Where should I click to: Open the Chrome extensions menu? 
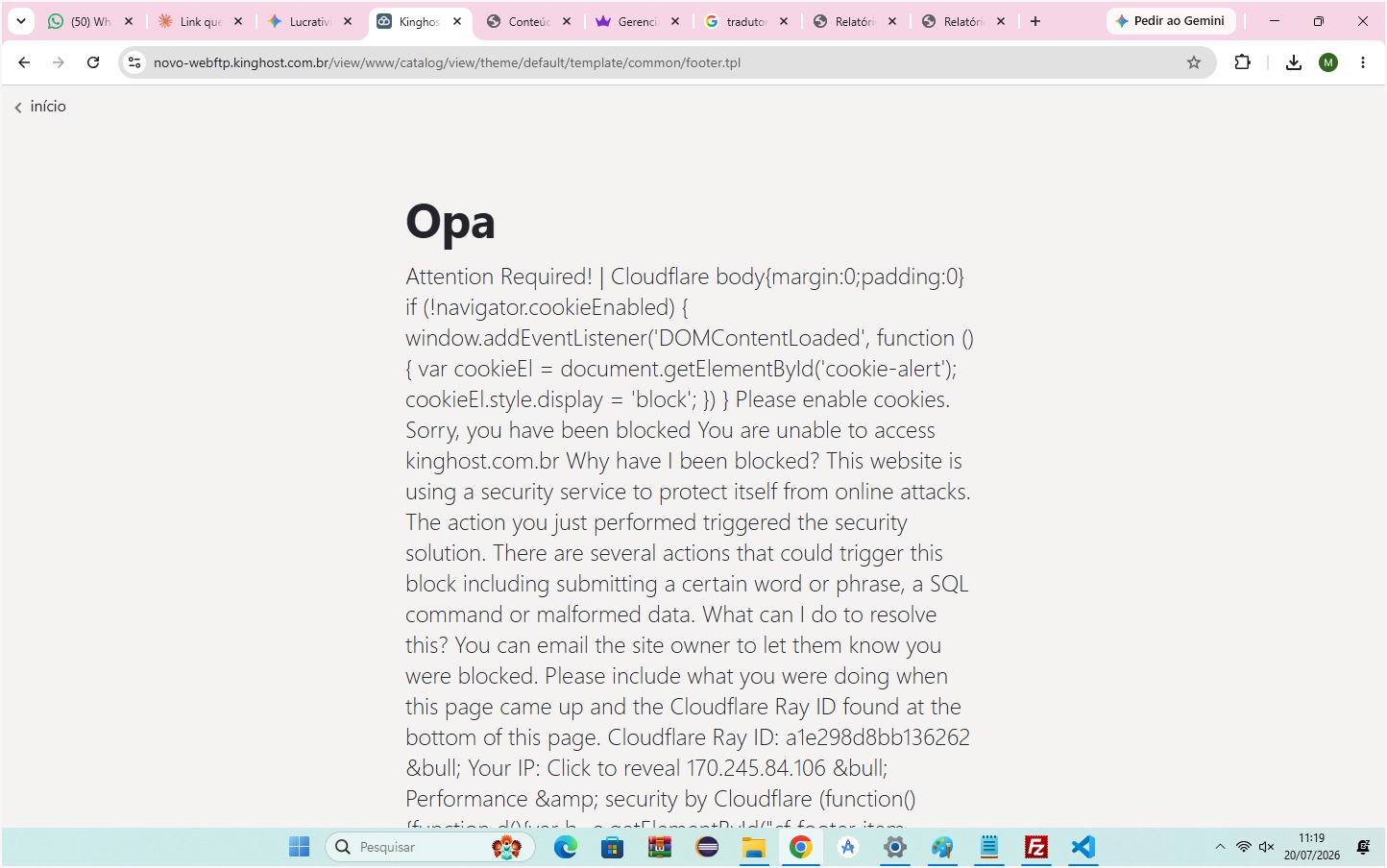tap(1242, 62)
